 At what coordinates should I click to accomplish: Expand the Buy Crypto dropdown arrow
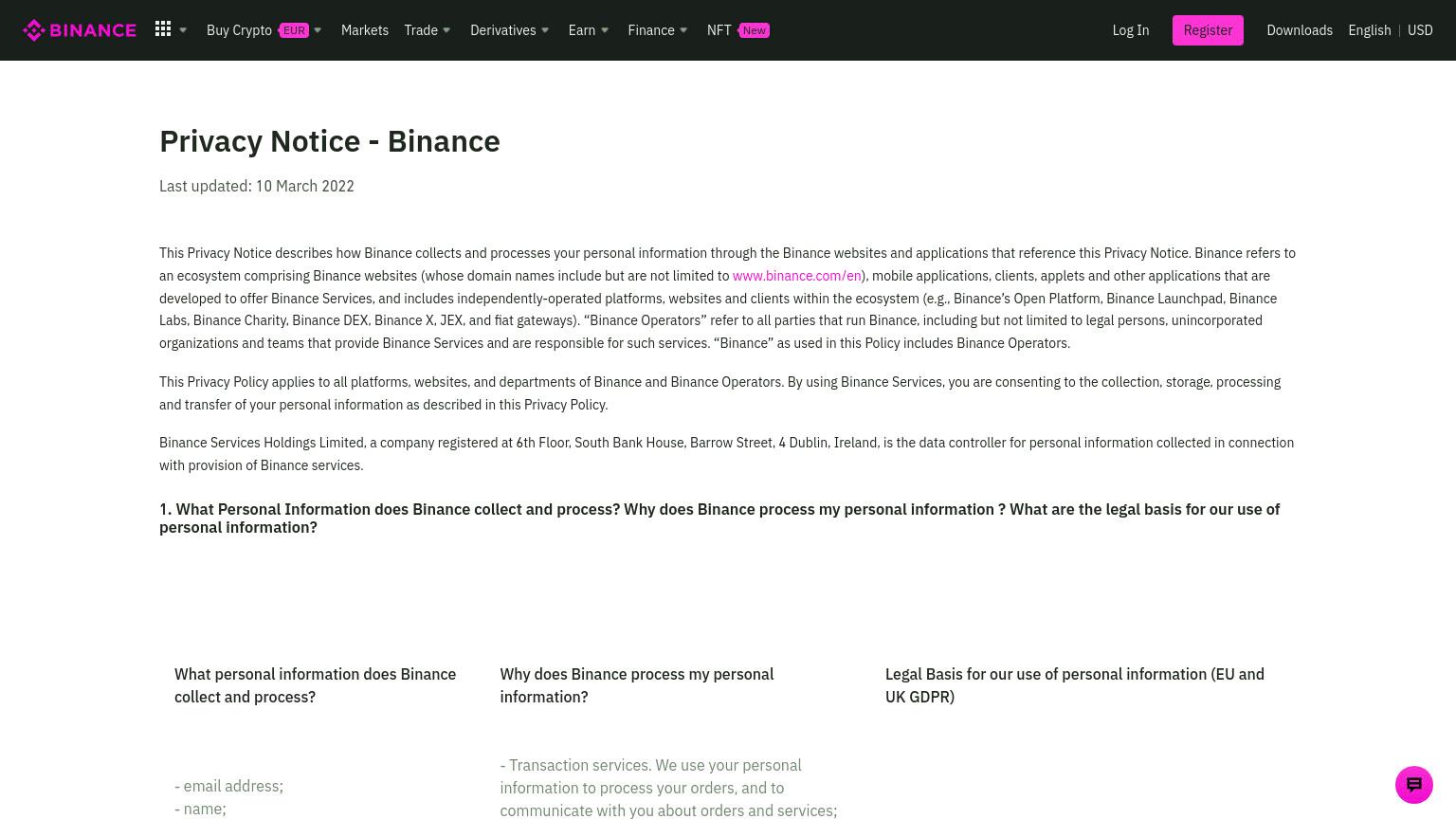pos(318,30)
